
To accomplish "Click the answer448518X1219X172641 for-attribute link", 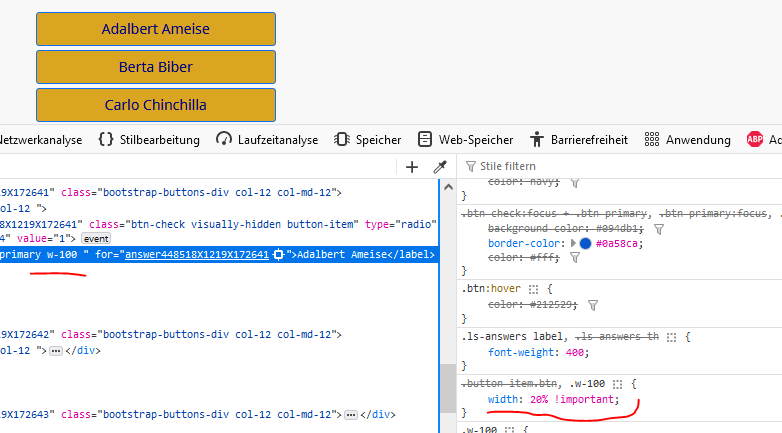I will point(196,255).
